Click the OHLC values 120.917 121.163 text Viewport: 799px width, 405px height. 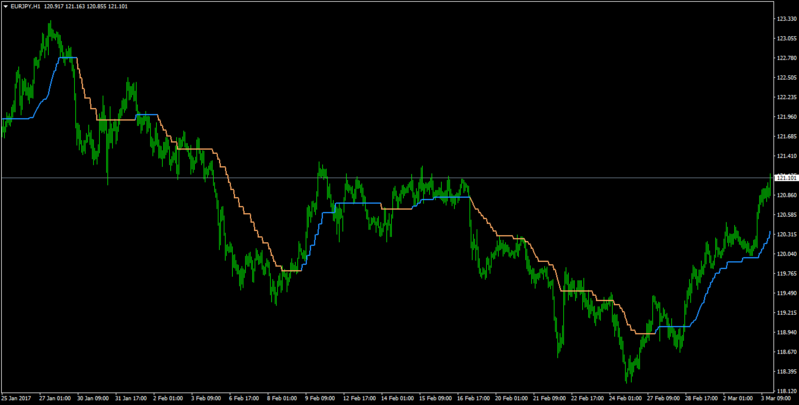(64, 7)
